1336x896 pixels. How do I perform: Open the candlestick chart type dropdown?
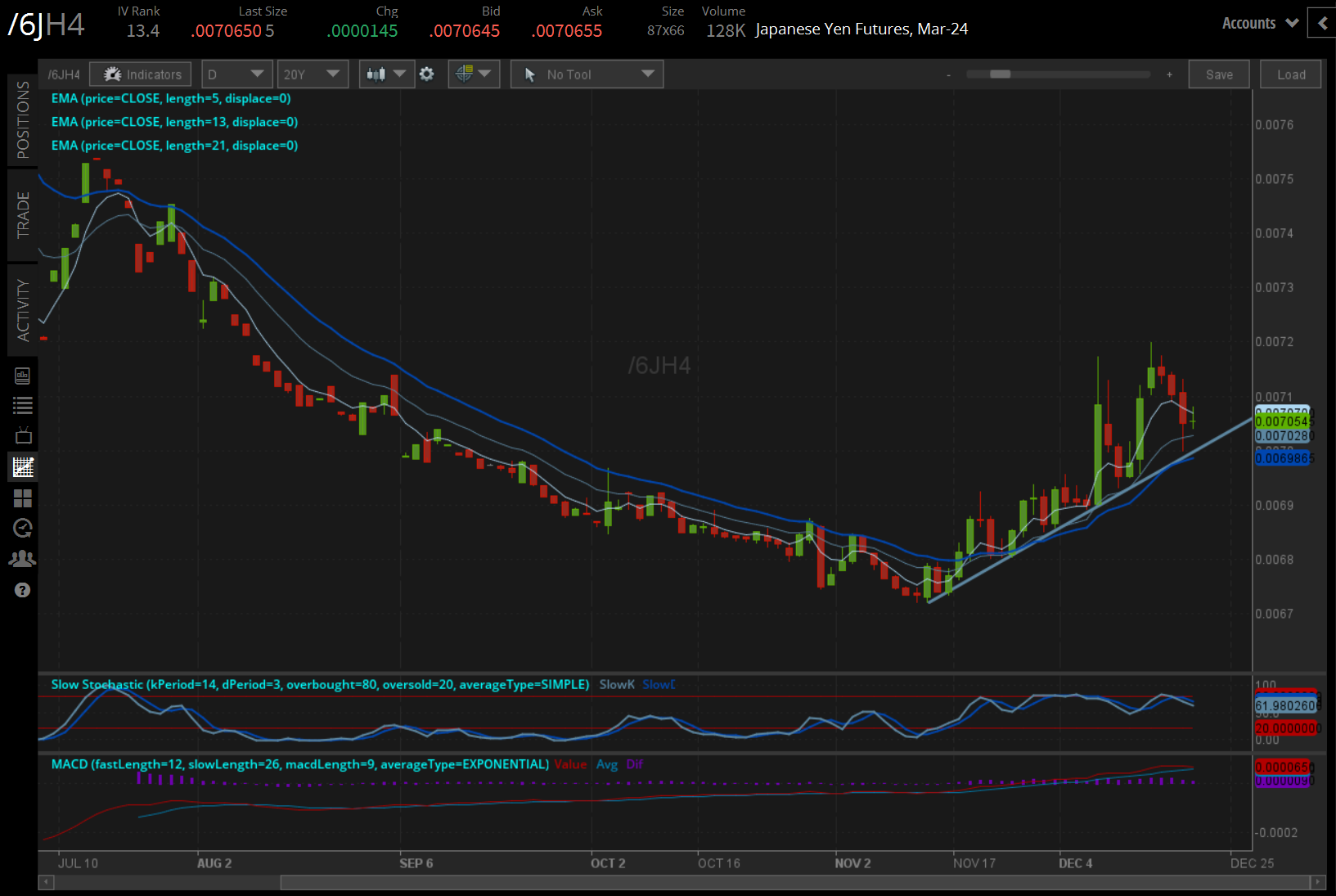click(x=386, y=74)
